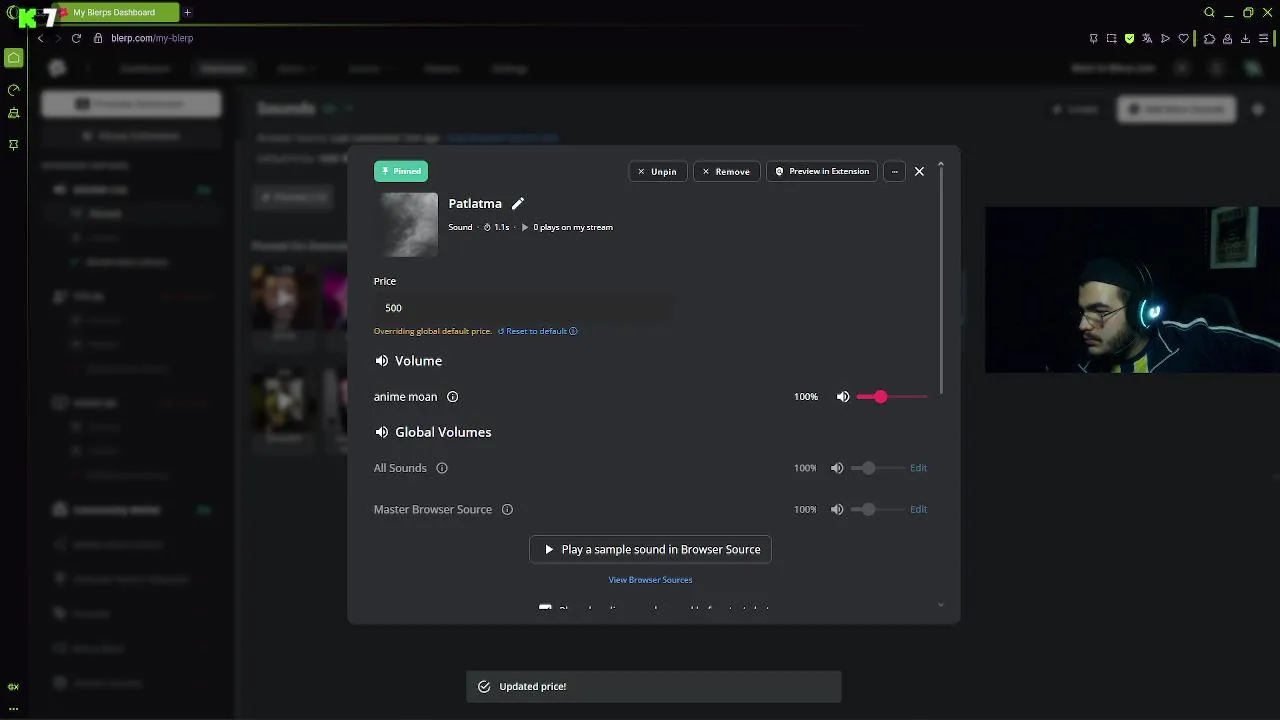This screenshot has width=1280, height=720.
Task: Reload the blerp.com page
Action: tap(76, 38)
